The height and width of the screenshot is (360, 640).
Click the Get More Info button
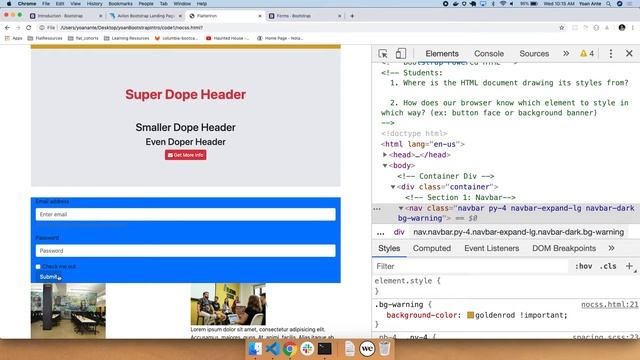coord(185,155)
